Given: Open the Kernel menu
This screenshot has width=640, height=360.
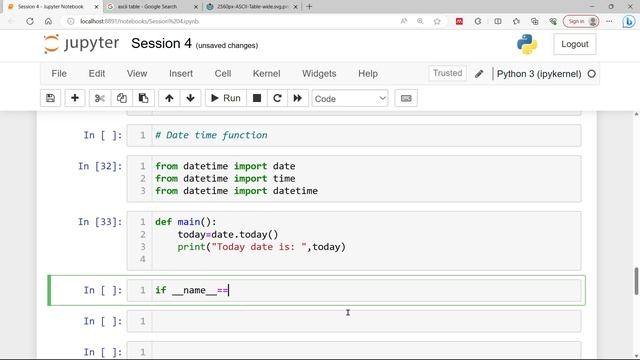Looking at the screenshot, I should pyautogui.click(x=267, y=73).
